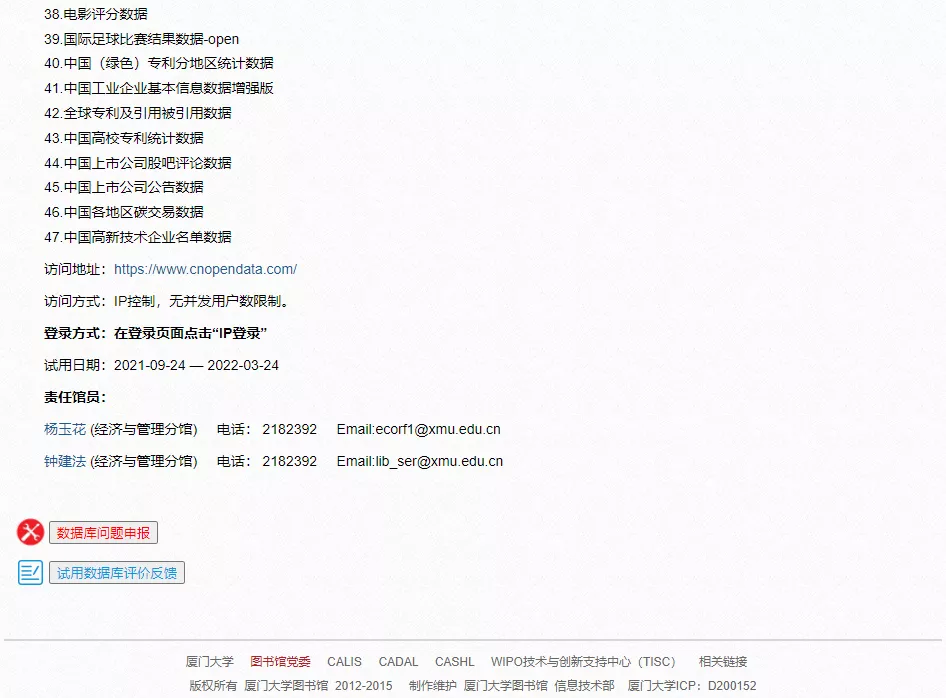Open WIPO技术与创新支持中心 (TISC) link
The width and height of the screenshot is (946, 698).
click(x=584, y=662)
